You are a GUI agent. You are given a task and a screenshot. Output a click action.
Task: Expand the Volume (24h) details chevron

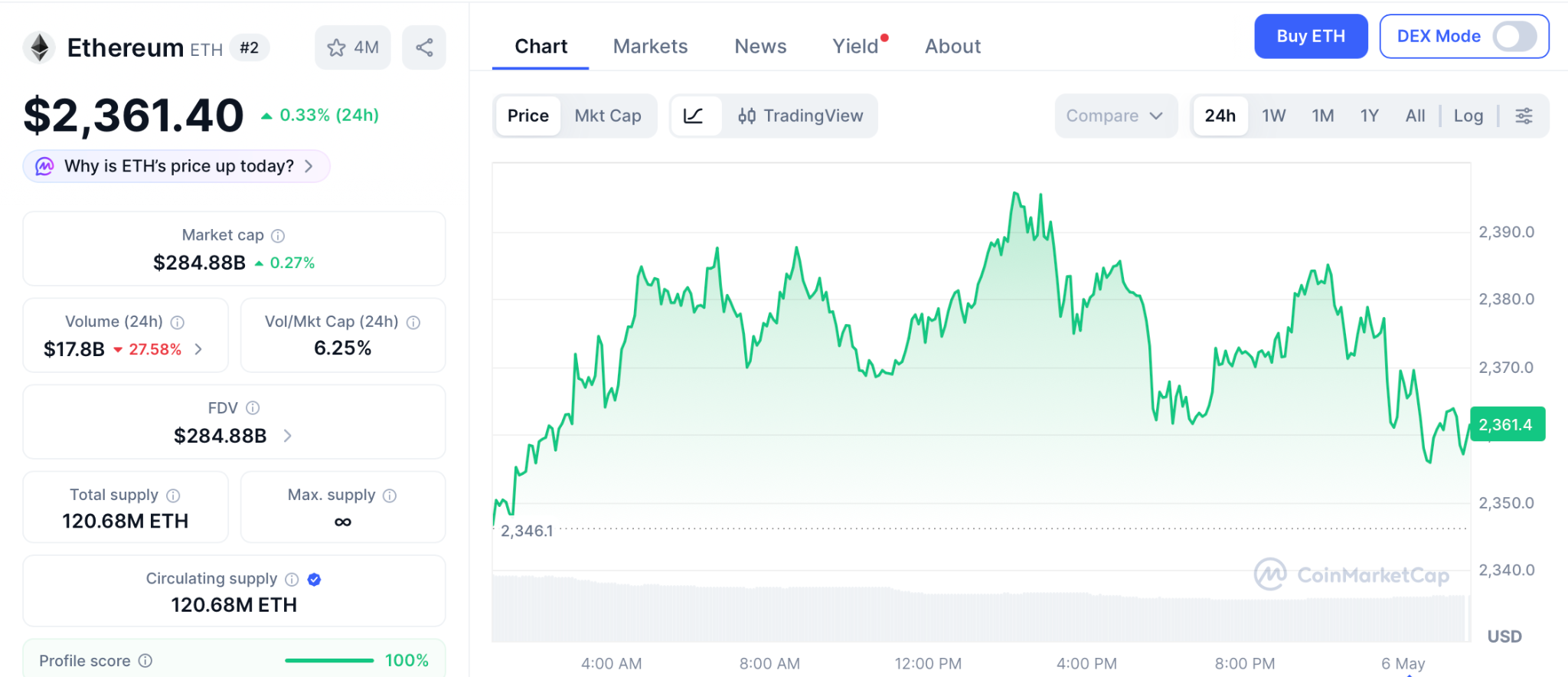pyautogui.click(x=199, y=349)
